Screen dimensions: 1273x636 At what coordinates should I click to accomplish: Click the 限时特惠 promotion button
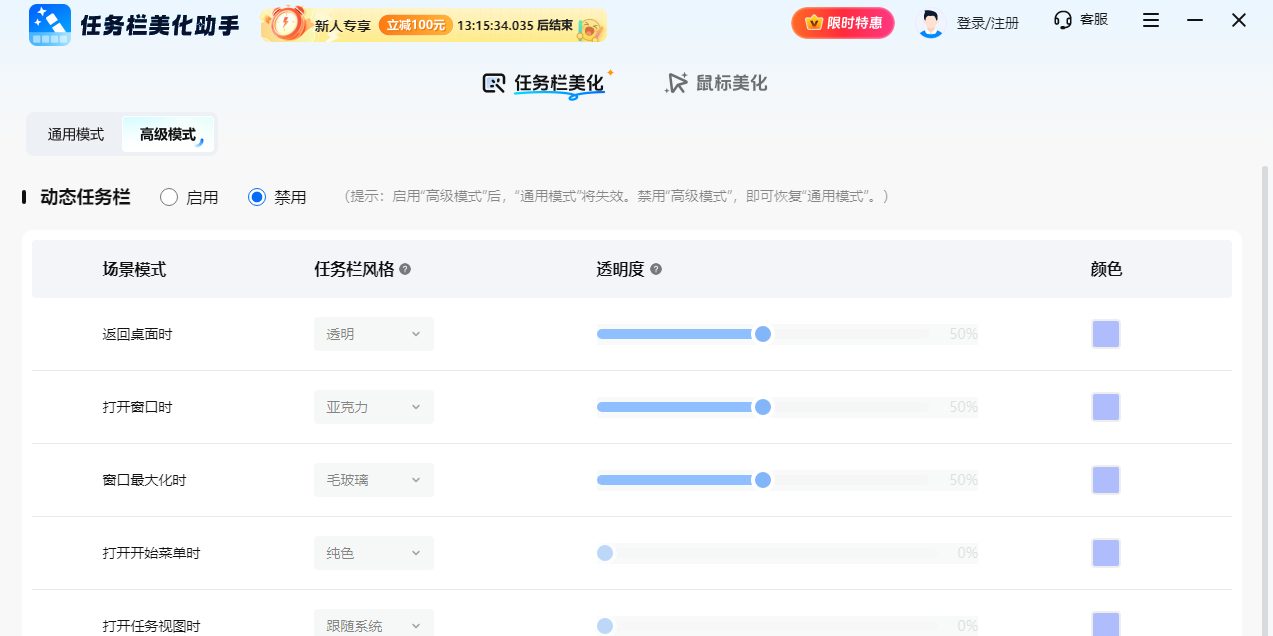842,21
